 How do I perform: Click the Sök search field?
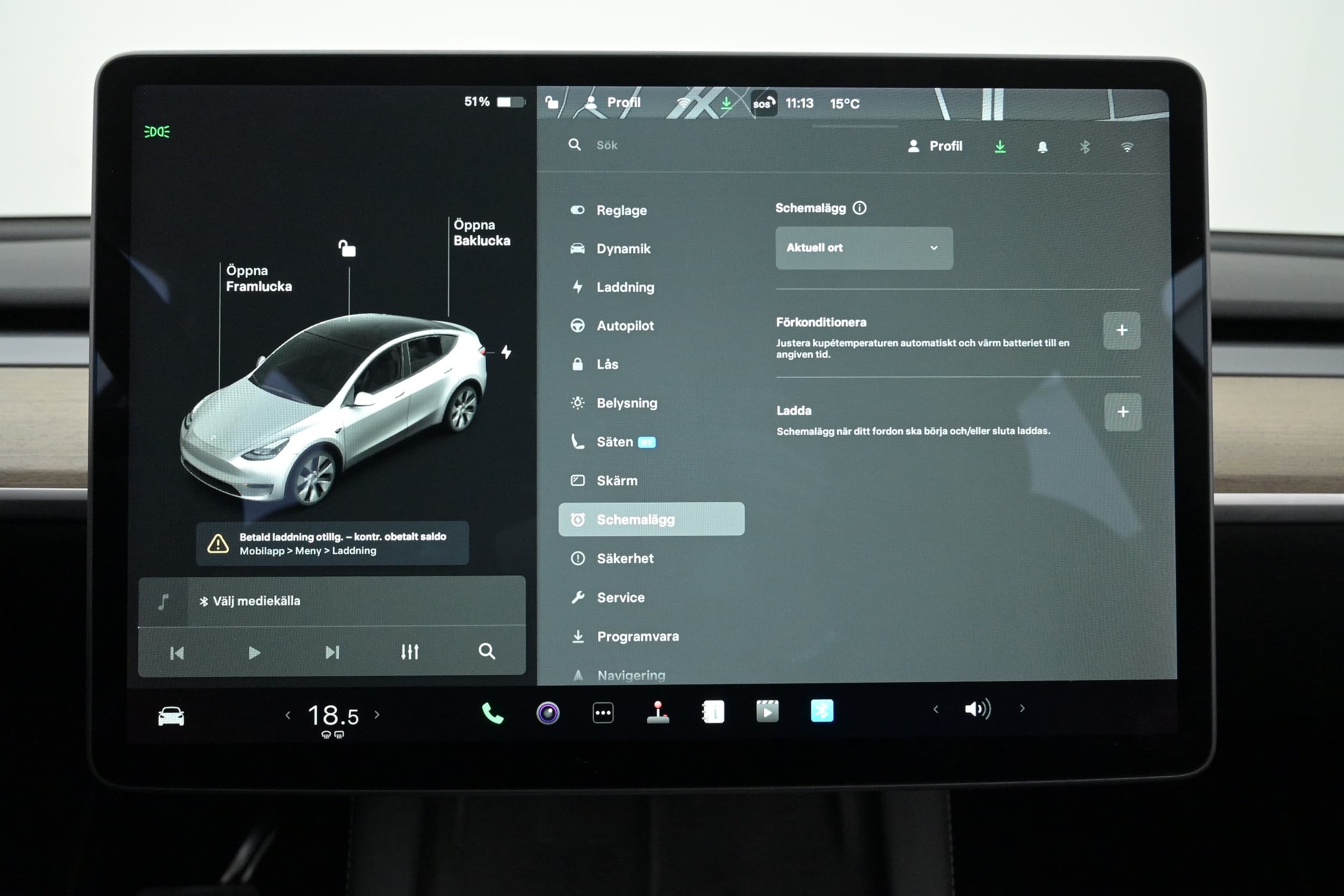pyautogui.click(x=607, y=146)
